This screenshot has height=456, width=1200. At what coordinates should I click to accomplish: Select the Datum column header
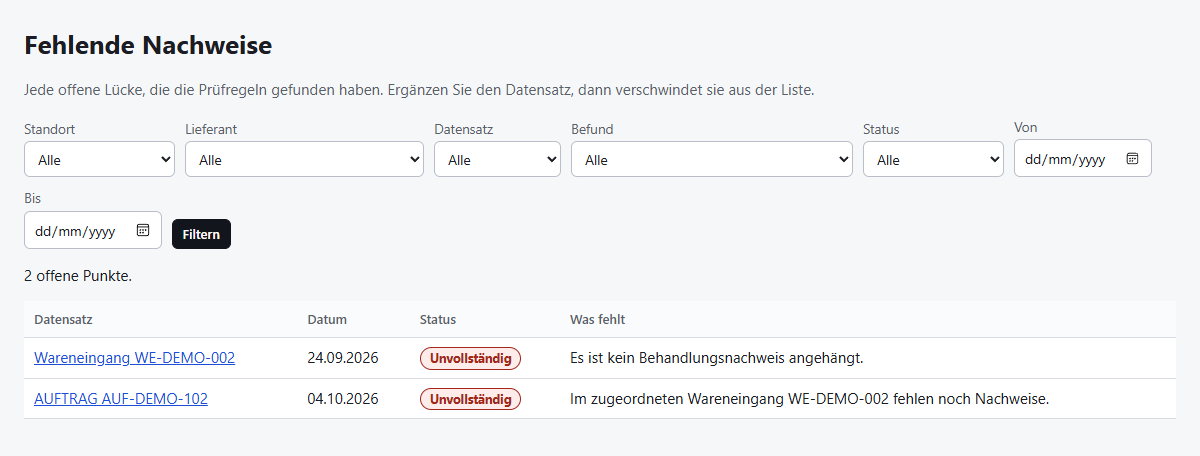point(327,320)
